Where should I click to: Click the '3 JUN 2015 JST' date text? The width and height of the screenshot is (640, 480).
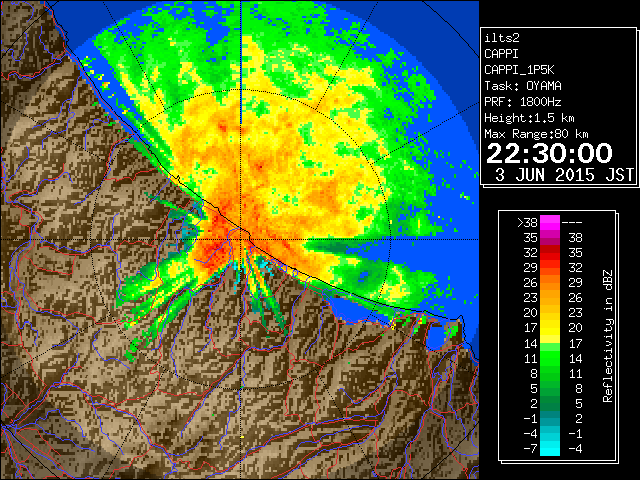(564, 175)
